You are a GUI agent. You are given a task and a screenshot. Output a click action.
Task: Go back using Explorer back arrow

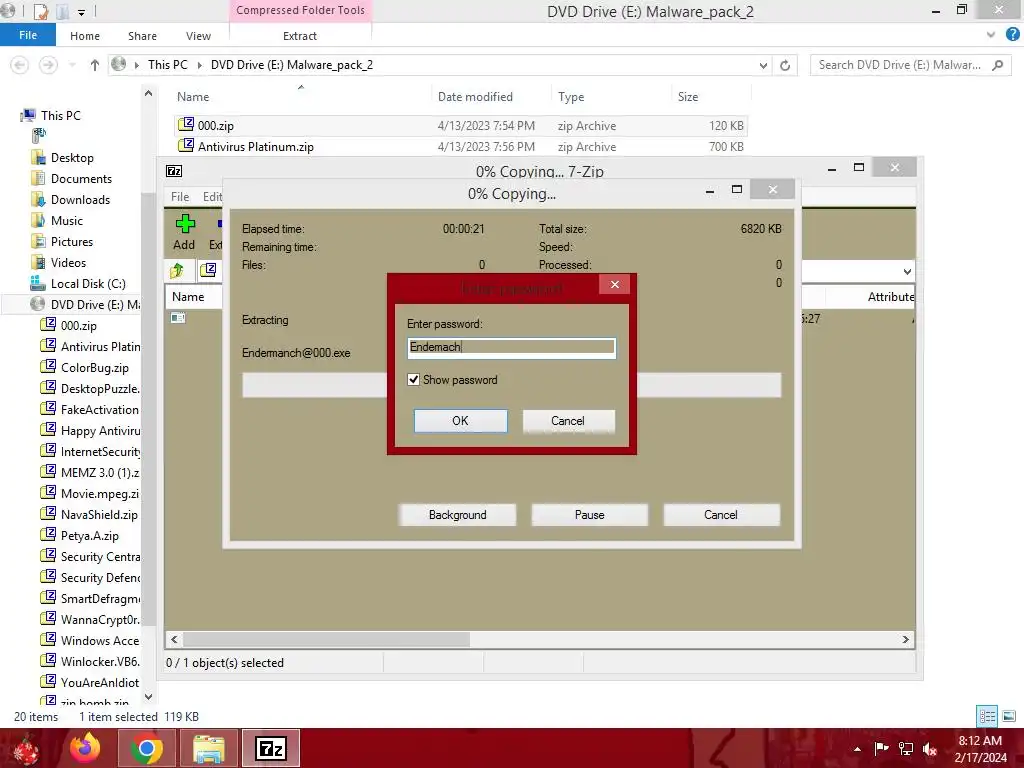click(20, 65)
